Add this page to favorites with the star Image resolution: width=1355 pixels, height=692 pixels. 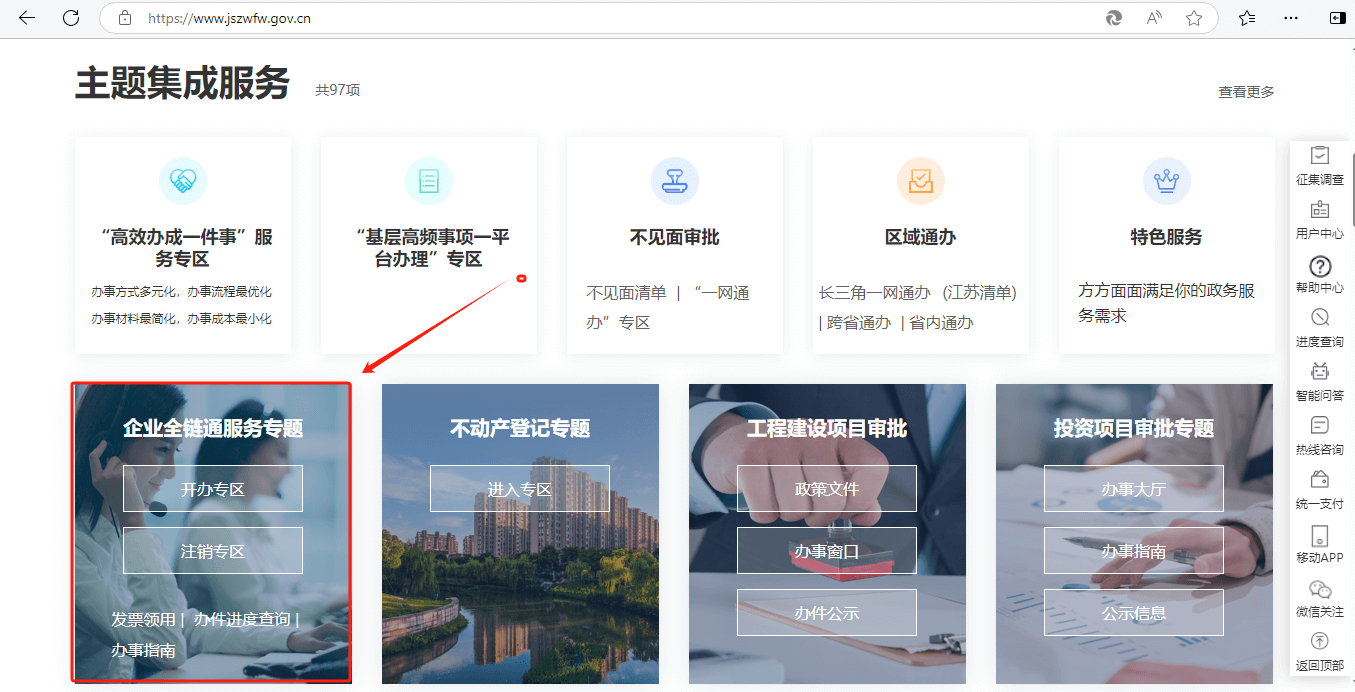(x=1194, y=18)
